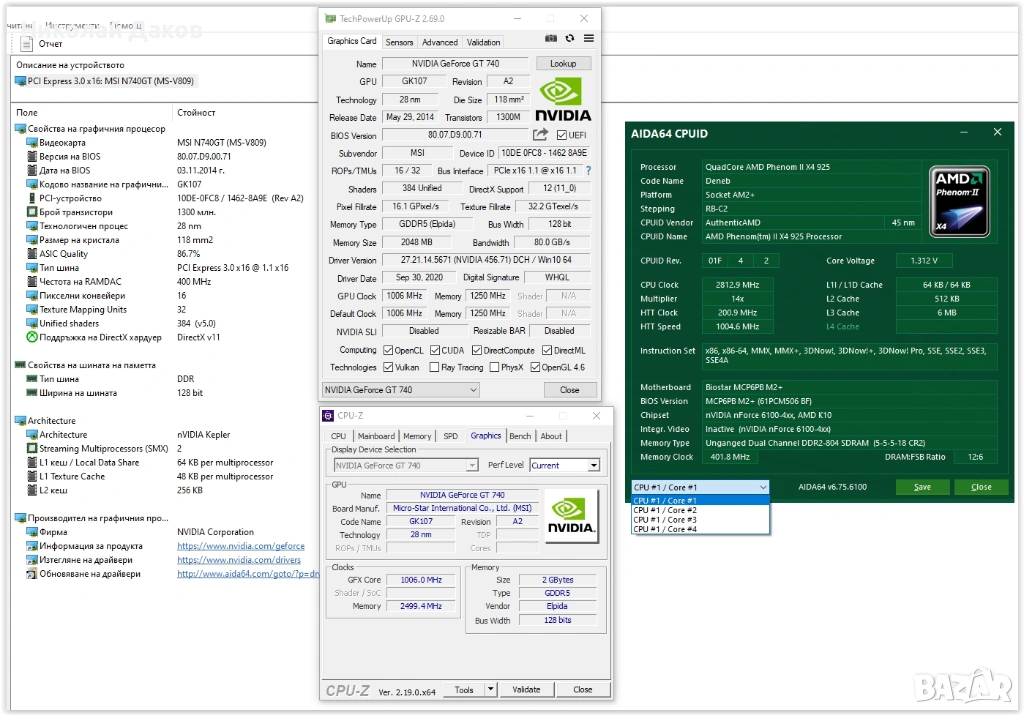Click the GPU-Z refresh icon

pyautogui.click(x=570, y=38)
